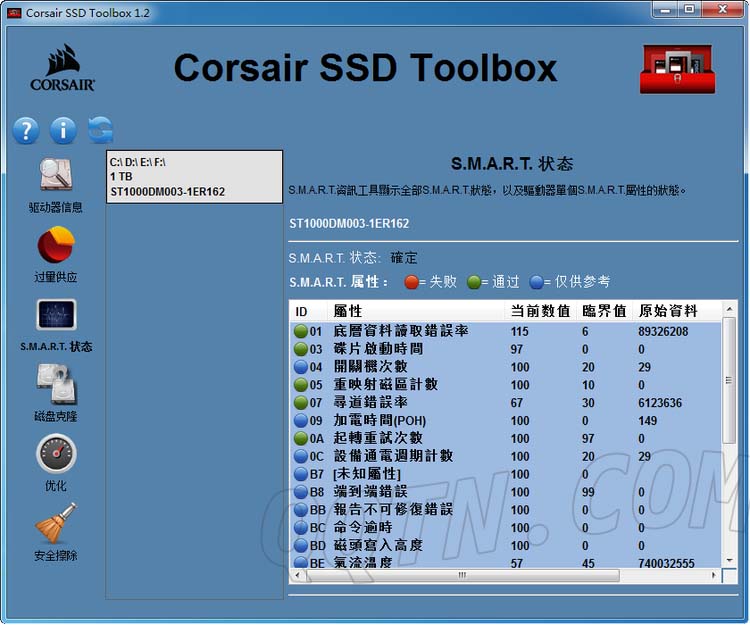The width and height of the screenshot is (750, 625).
Task: Open the 优化 optimize gauge icon
Action: pos(56,454)
